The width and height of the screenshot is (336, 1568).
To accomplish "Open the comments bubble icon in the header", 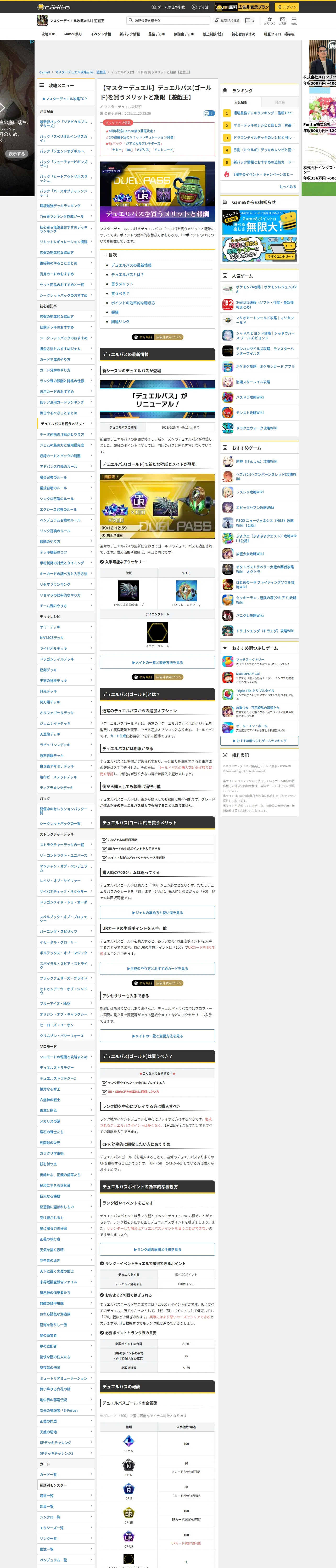I will pyautogui.click(x=247, y=20).
